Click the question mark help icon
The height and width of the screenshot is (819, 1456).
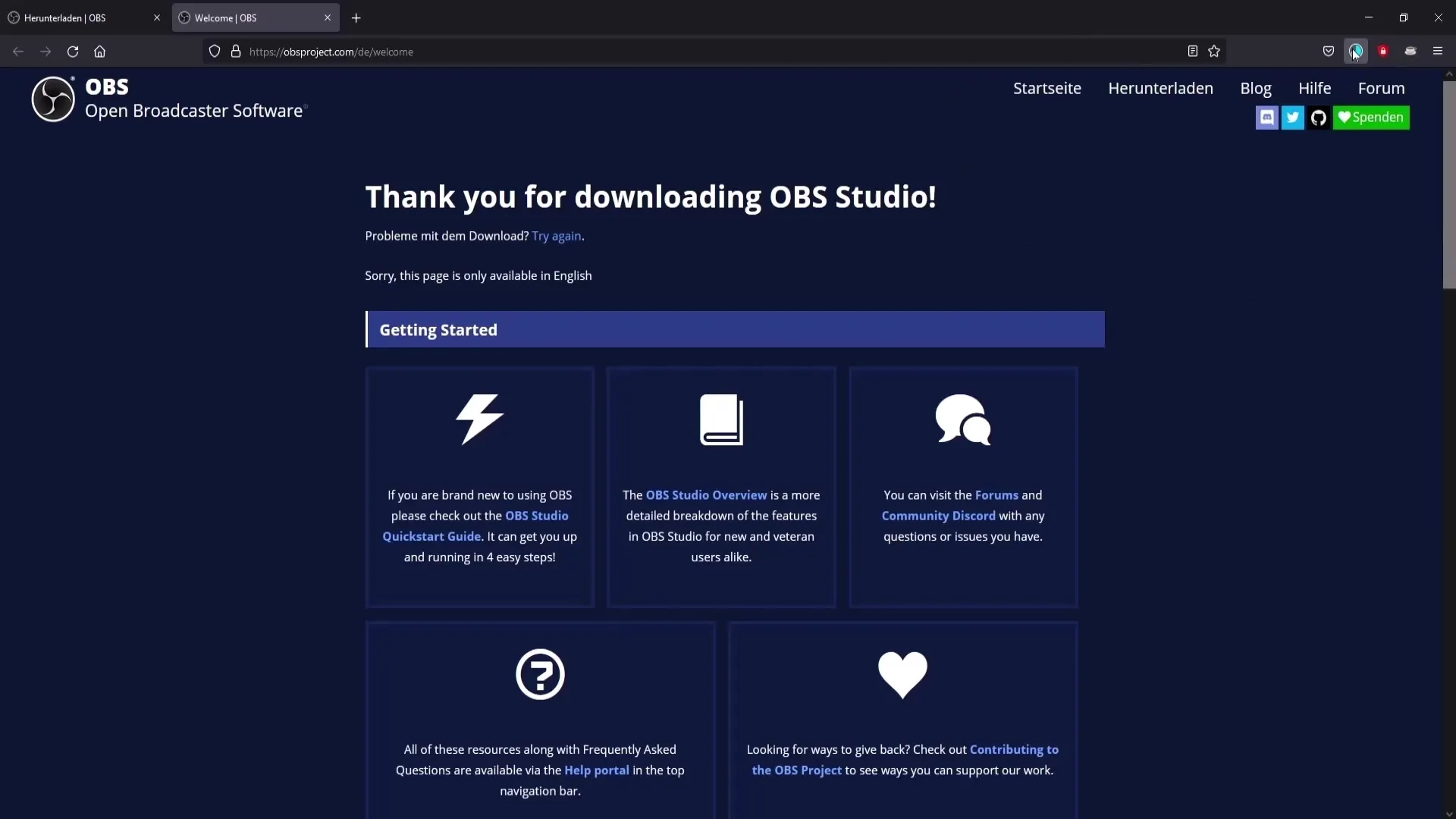(x=540, y=674)
